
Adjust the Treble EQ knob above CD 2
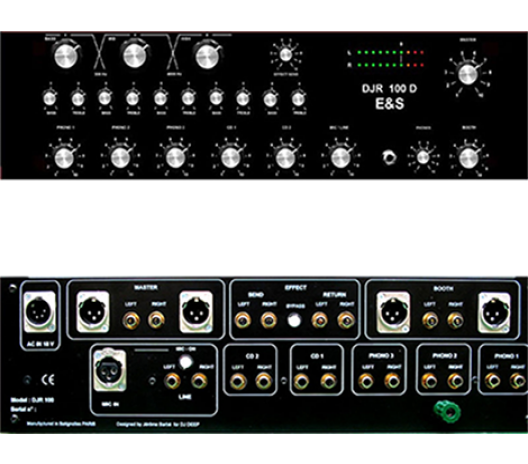coord(298,98)
